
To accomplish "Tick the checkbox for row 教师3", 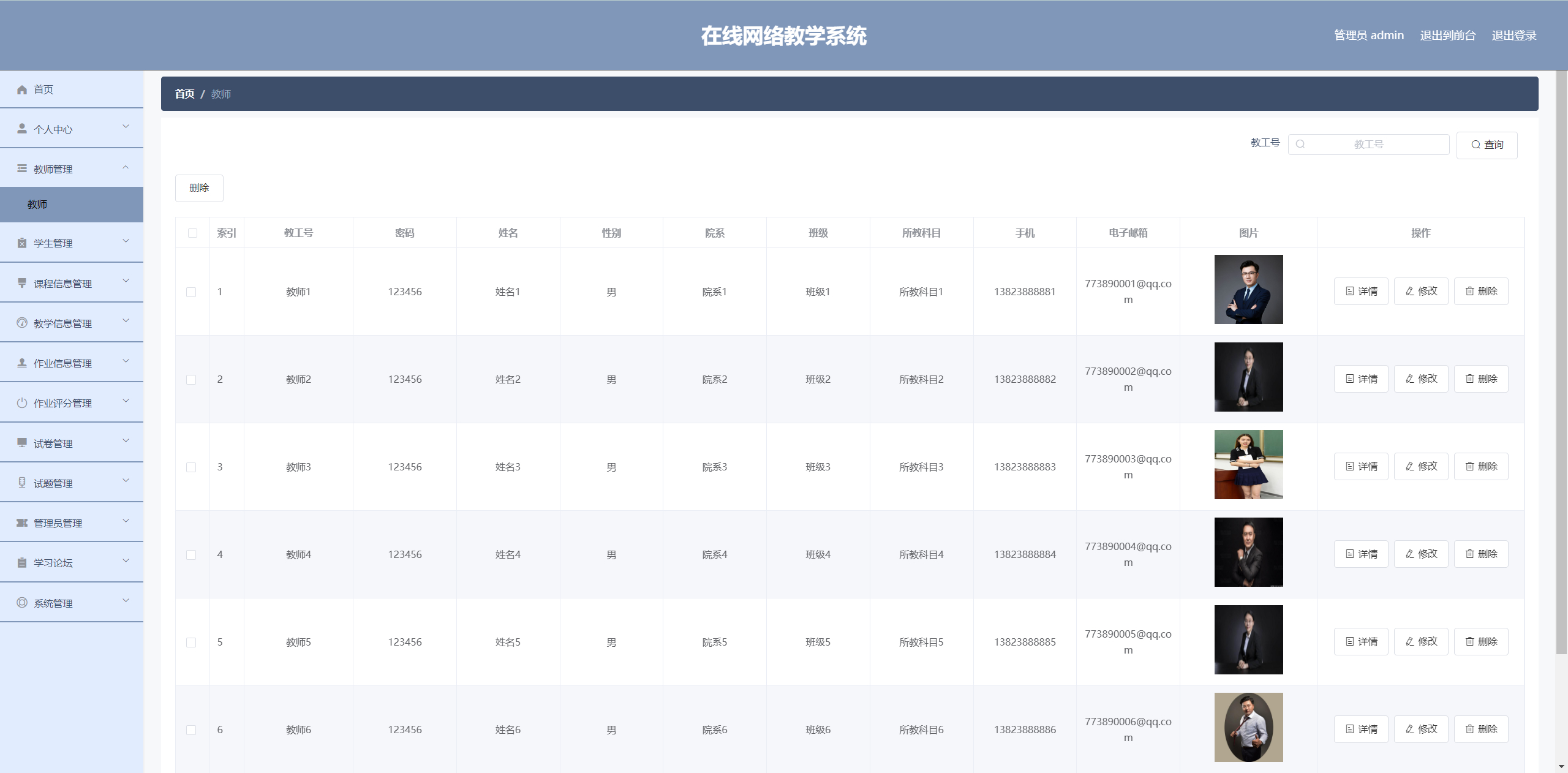I will [x=191, y=467].
